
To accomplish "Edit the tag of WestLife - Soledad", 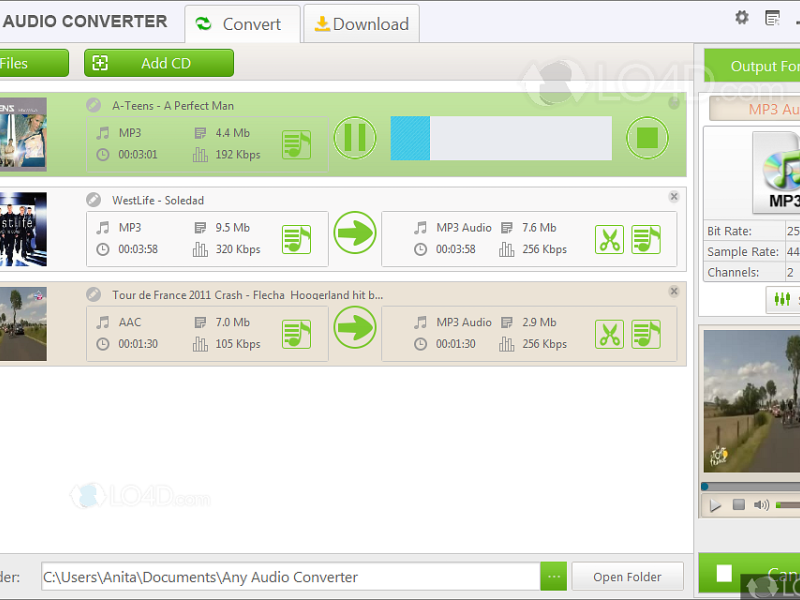I will click(93, 199).
